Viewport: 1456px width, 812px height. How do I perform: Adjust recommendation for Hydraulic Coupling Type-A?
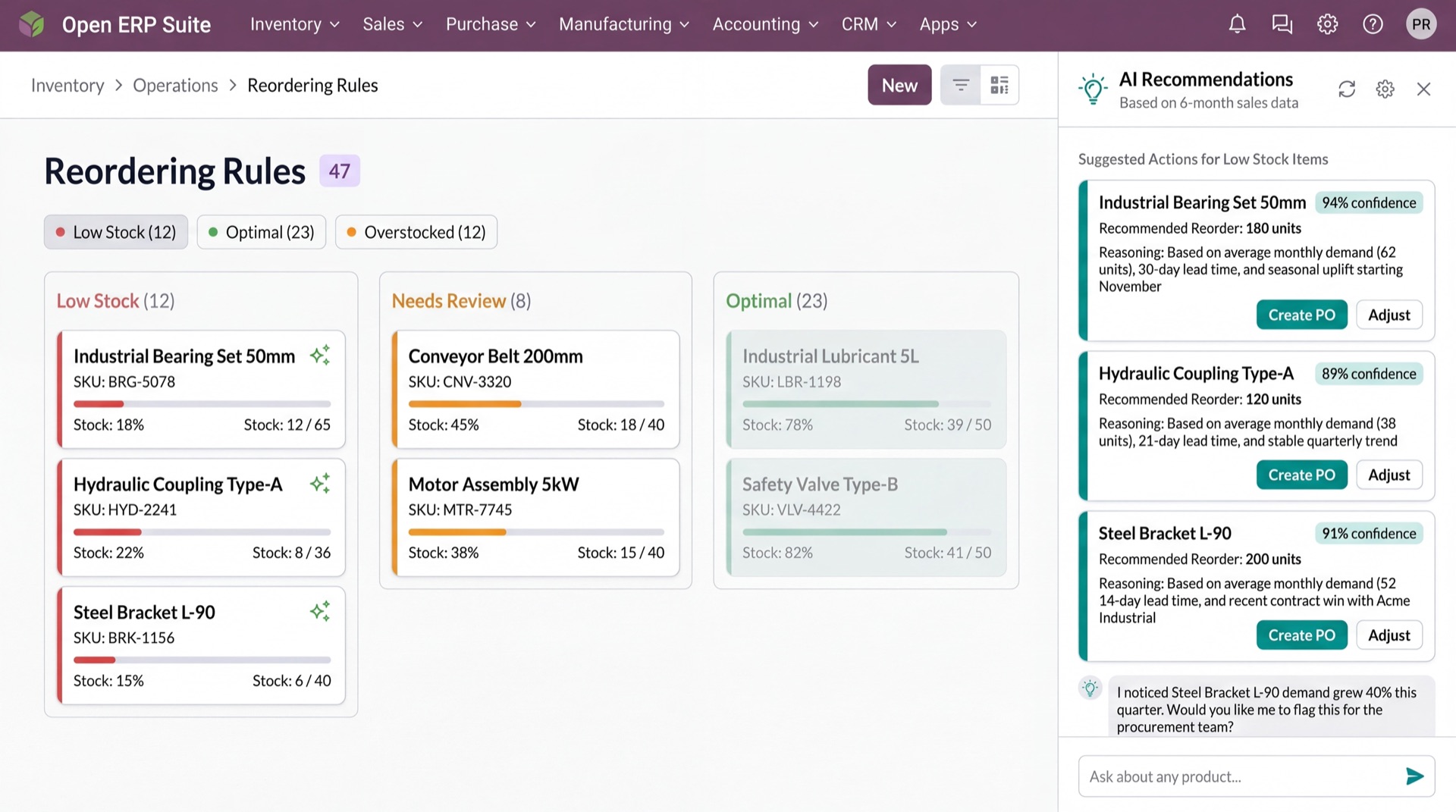(1389, 475)
